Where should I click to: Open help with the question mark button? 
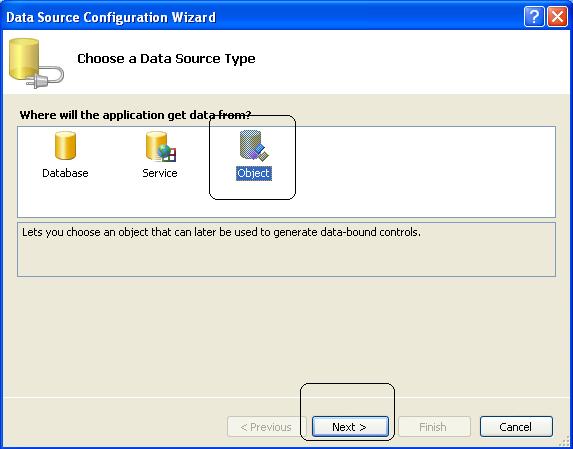coord(534,17)
